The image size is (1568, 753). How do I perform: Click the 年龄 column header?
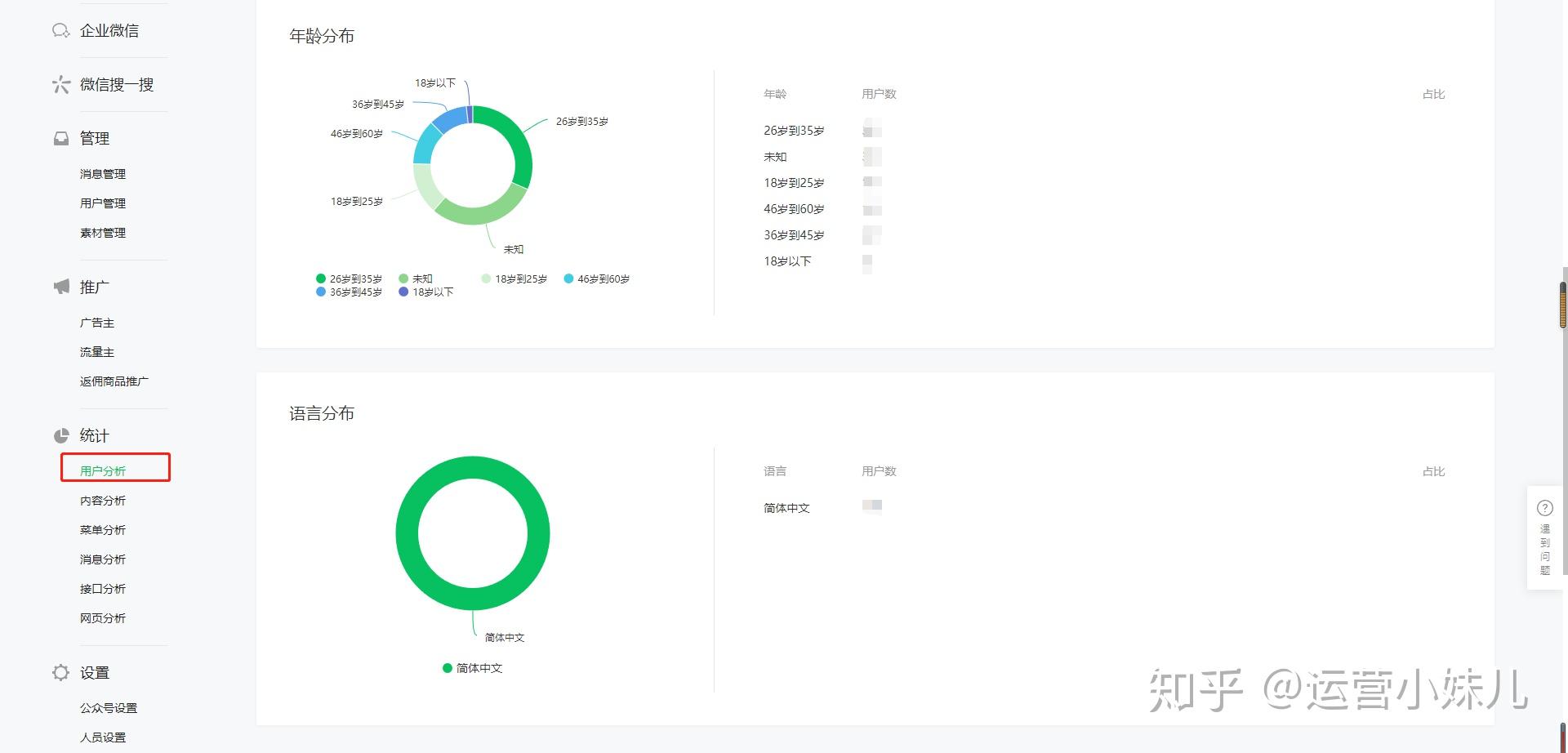click(x=775, y=94)
